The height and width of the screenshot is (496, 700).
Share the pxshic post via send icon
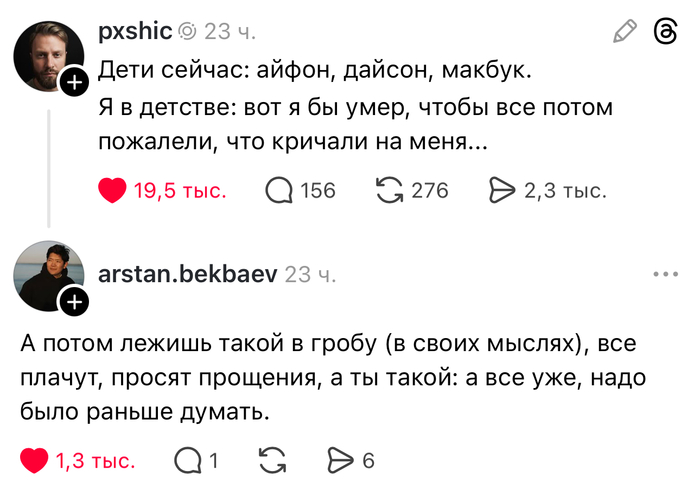[500, 190]
